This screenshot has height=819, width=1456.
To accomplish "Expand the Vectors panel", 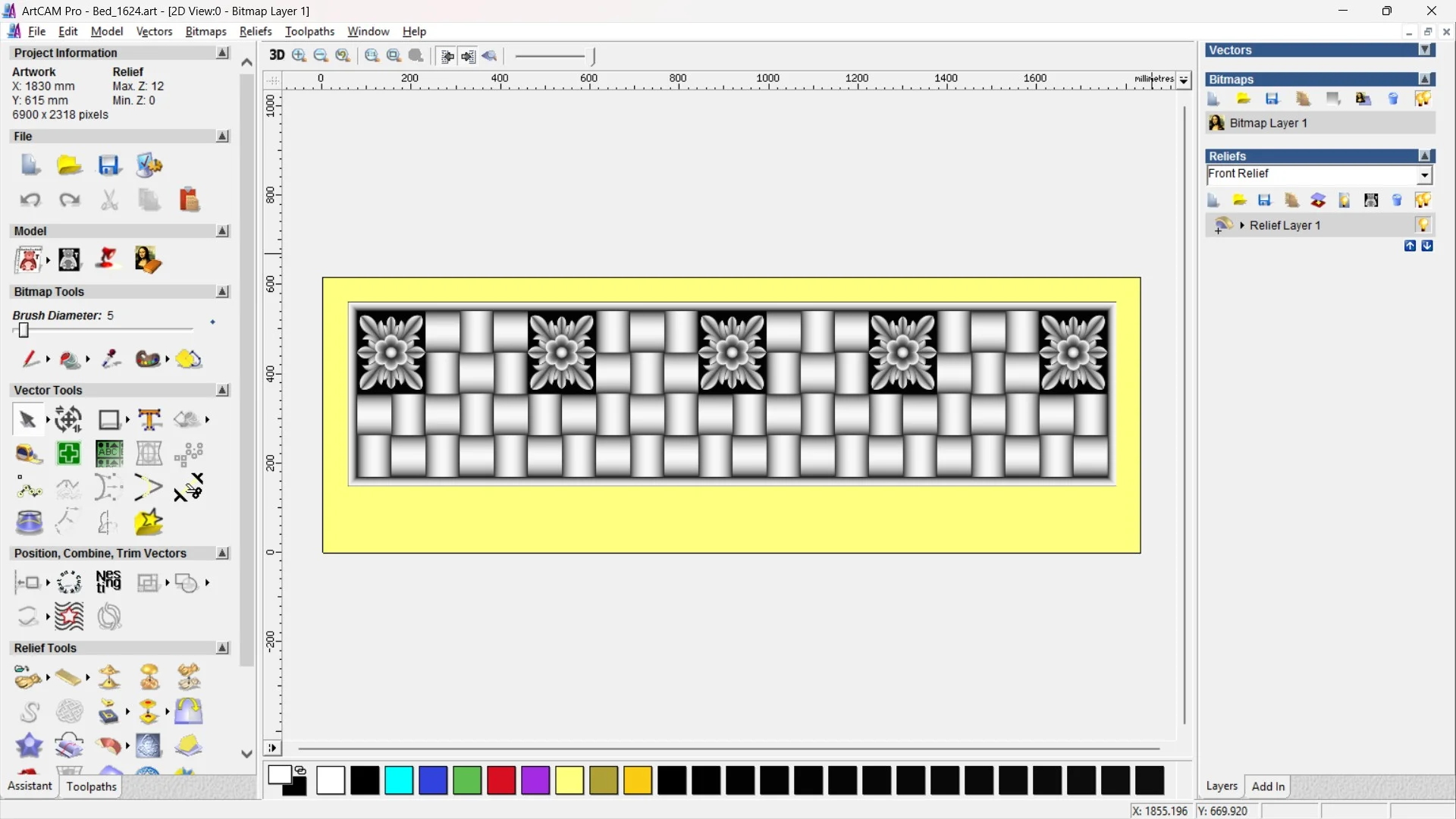I will coord(1426,50).
